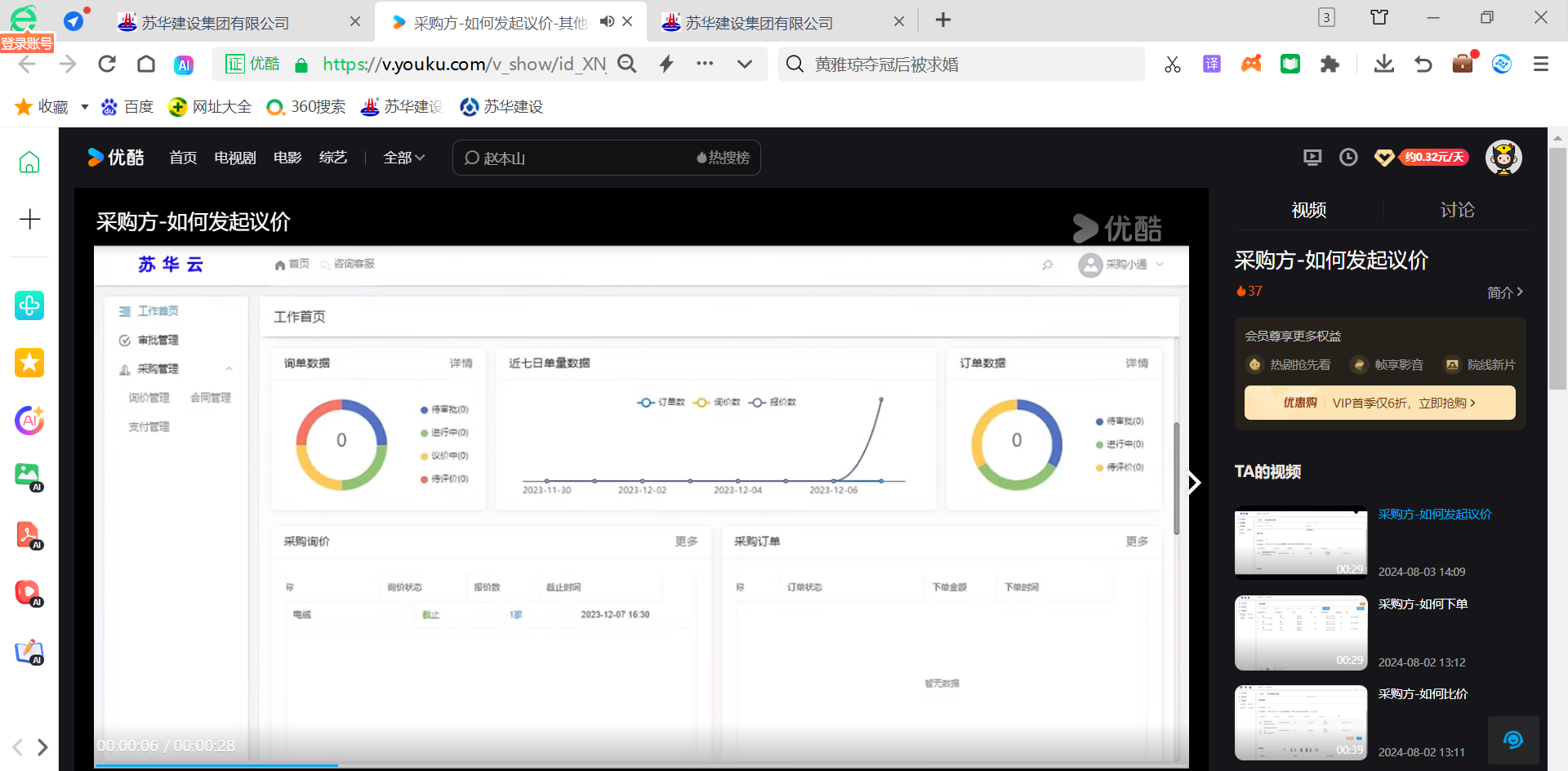Open the 电视剧 menu item
1568x771 pixels.
[234, 158]
